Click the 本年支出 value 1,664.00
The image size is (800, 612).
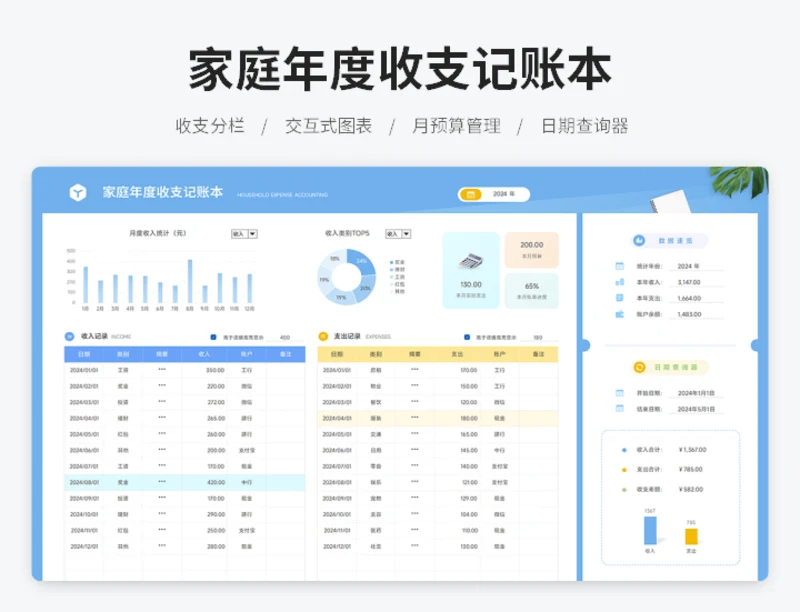[689, 298]
